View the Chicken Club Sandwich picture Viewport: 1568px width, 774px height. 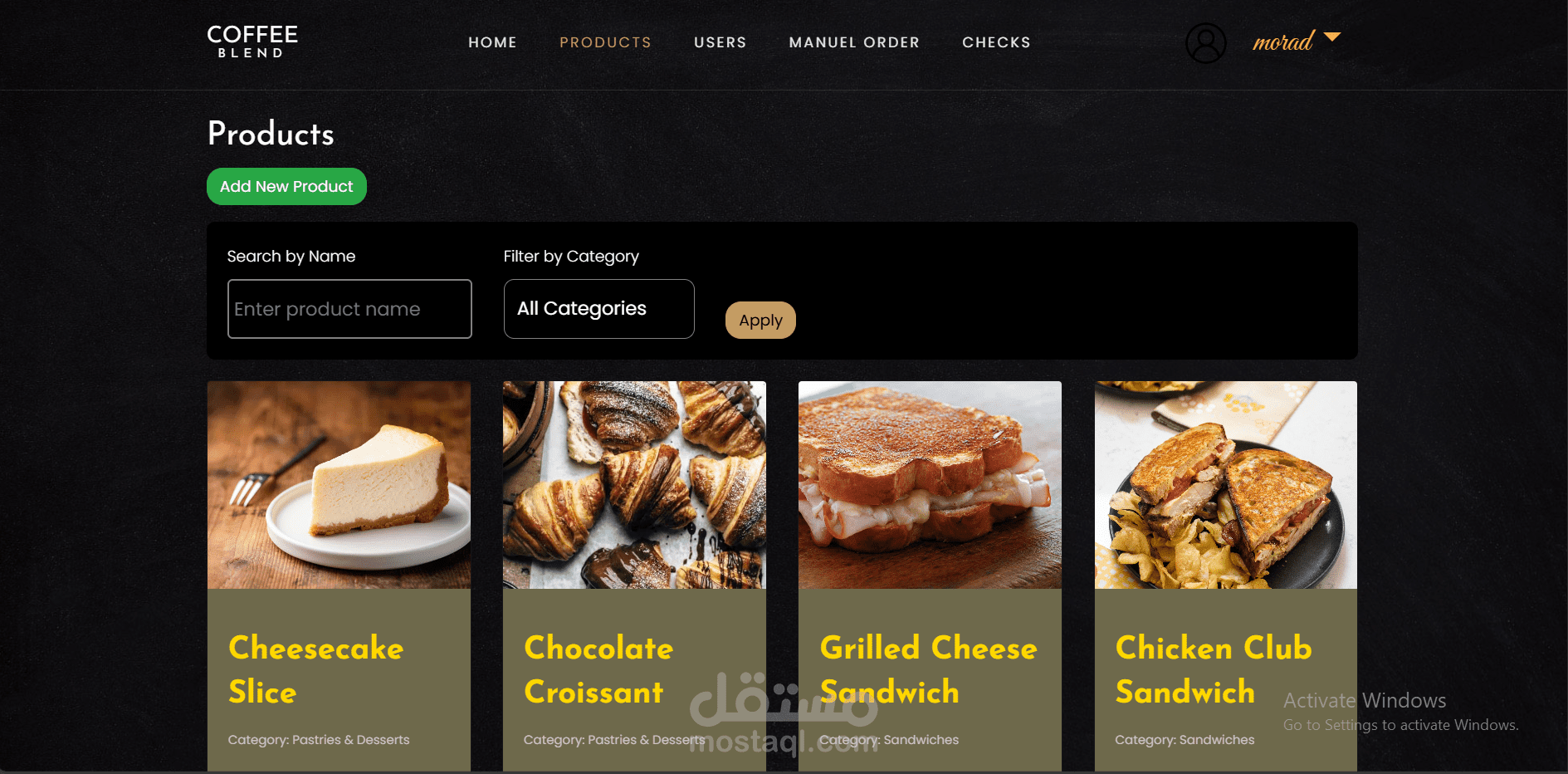click(1226, 485)
